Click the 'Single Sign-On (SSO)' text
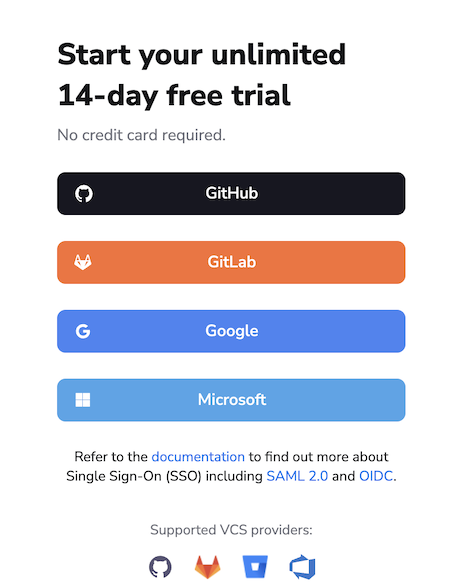Viewport: 454px width, 584px height. click(134, 476)
